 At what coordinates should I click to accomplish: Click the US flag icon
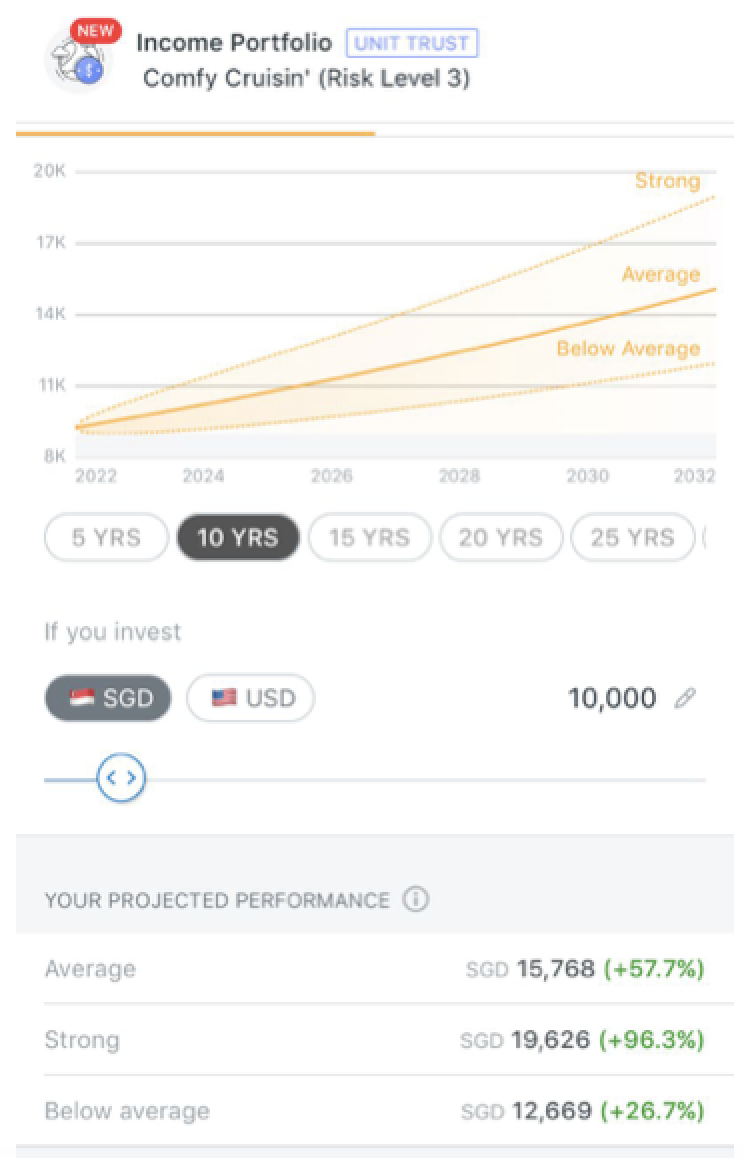pyautogui.click(x=224, y=697)
